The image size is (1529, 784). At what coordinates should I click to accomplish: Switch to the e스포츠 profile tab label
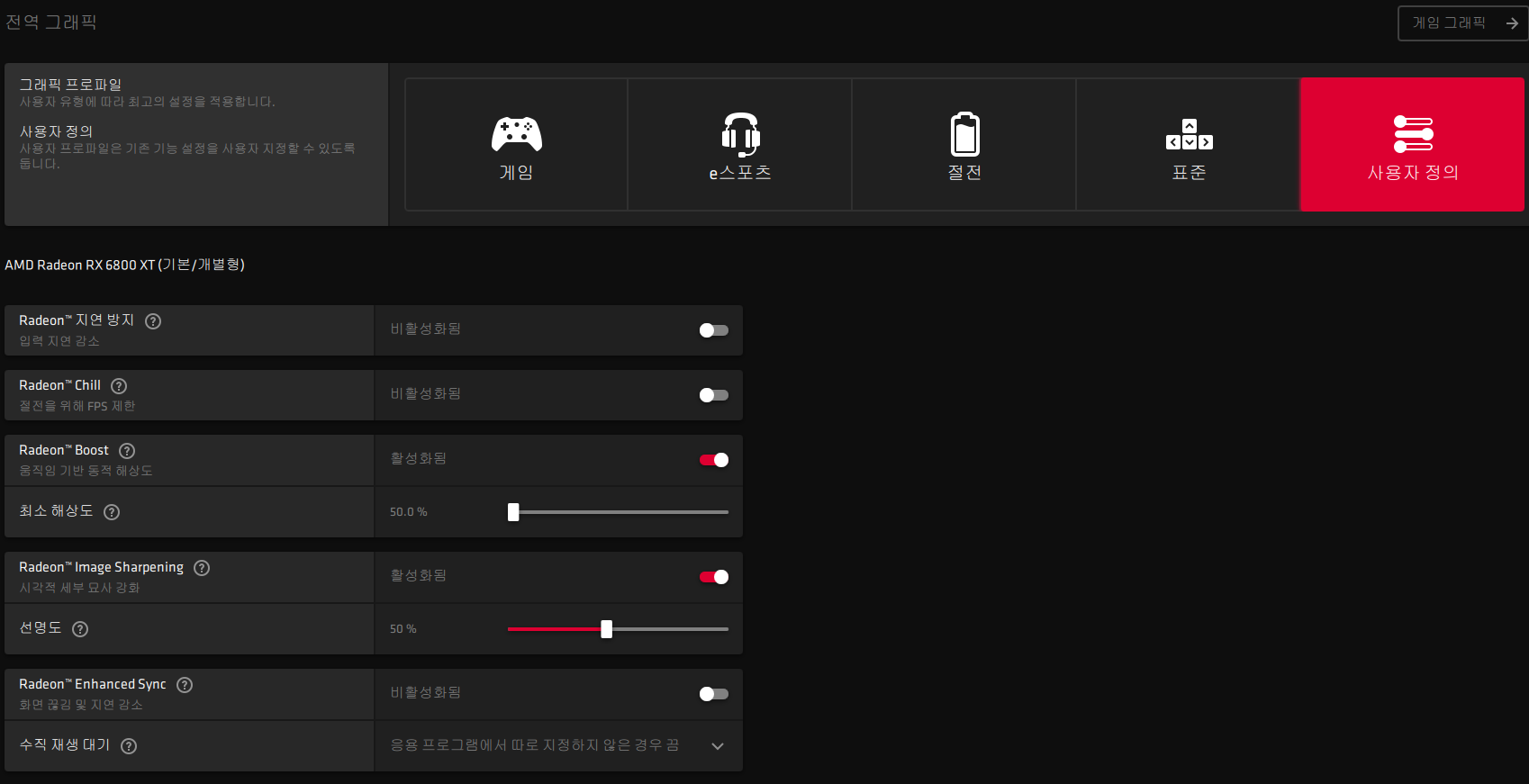740,173
